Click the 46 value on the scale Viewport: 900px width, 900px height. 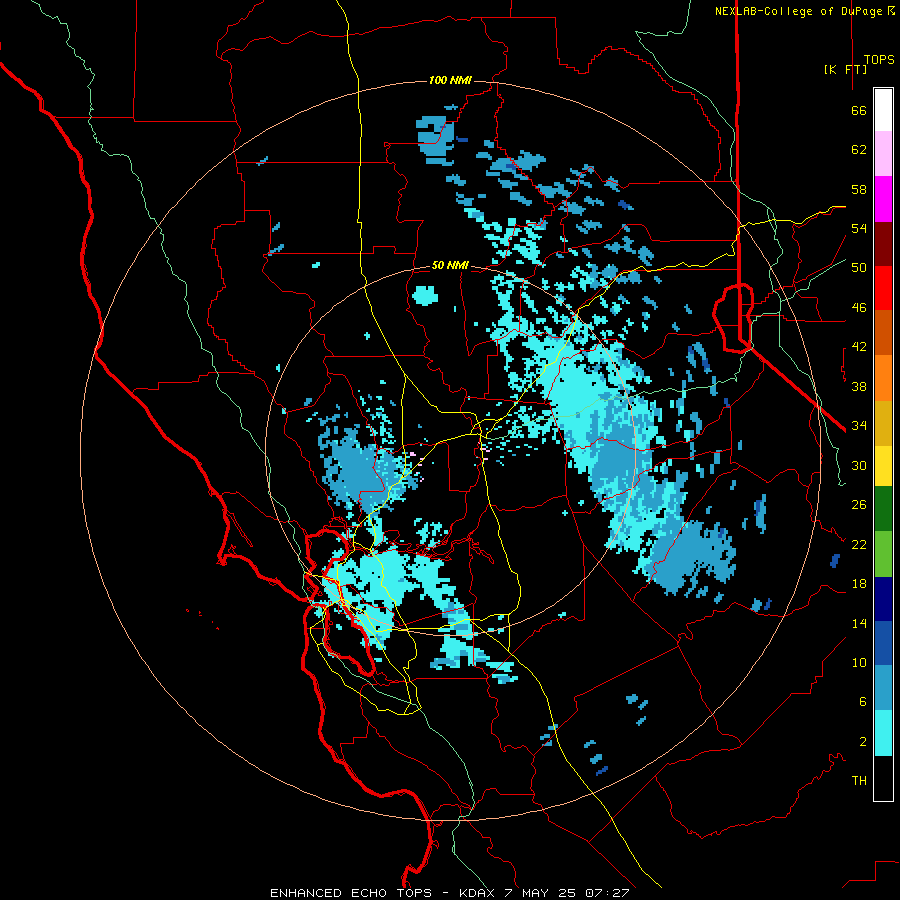(859, 307)
